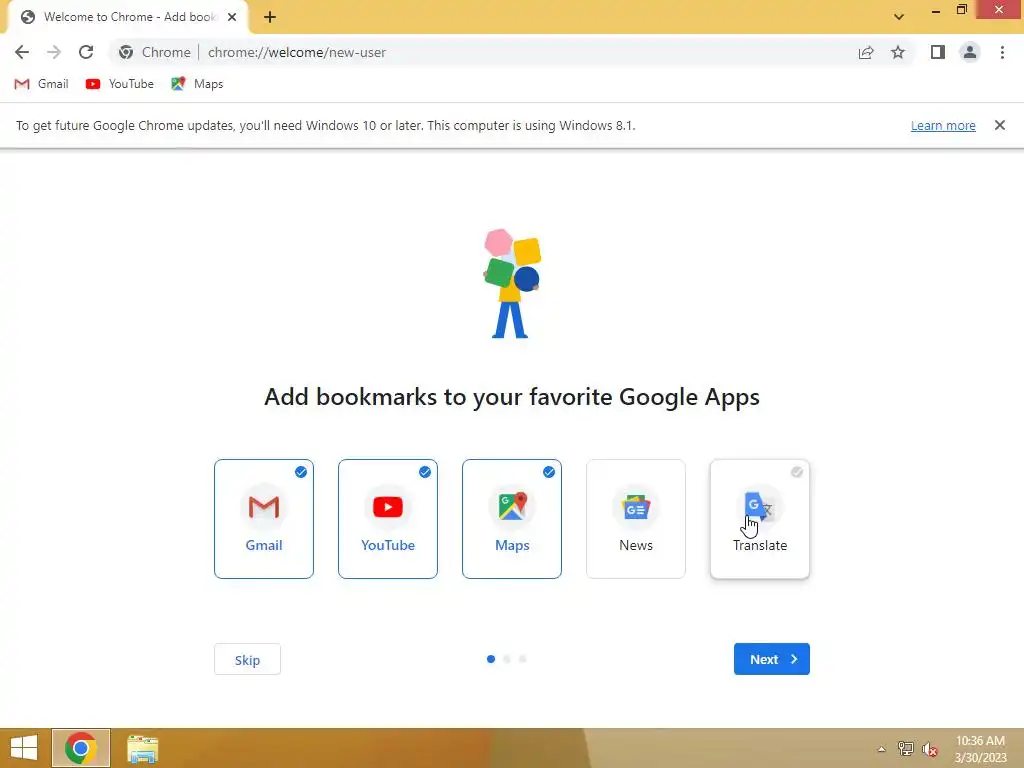This screenshot has height=768, width=1024.
Task: Deselect the Gmail app card
Action: (x=264, y=519)
